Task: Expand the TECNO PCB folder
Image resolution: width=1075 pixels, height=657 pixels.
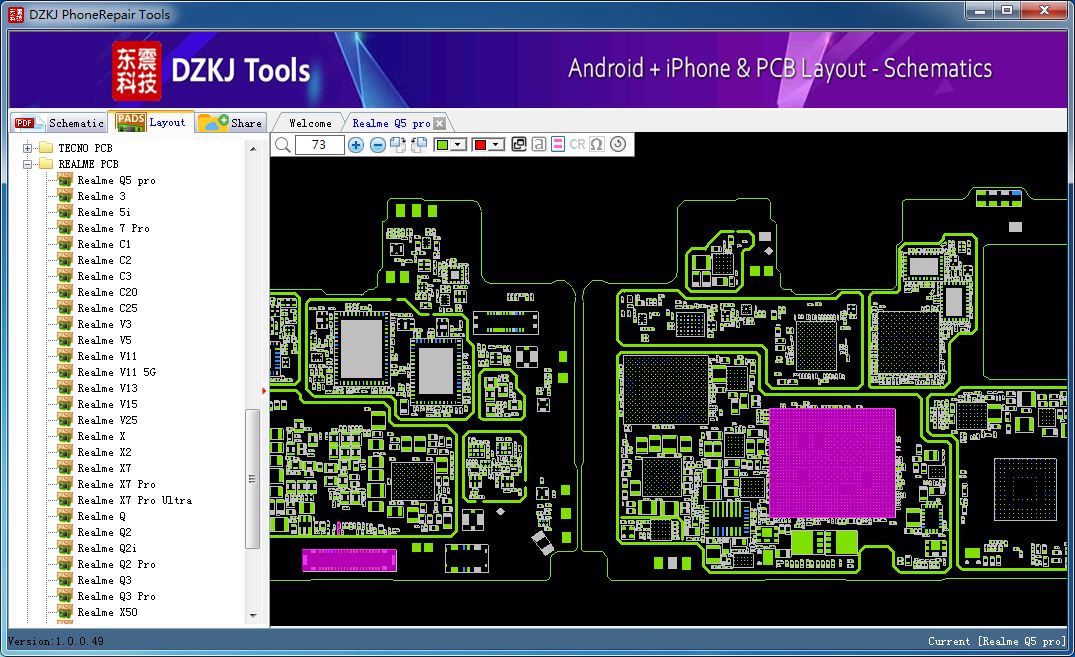Action: 27,148
